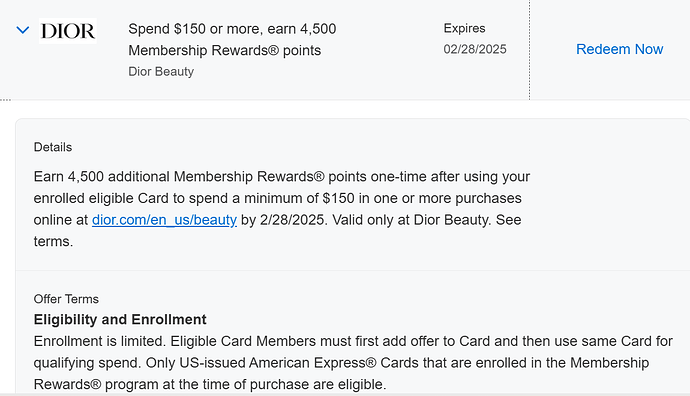Click the Offer Terms heading
This screenshot has width=690, height=396.
[x=66, y=299]
